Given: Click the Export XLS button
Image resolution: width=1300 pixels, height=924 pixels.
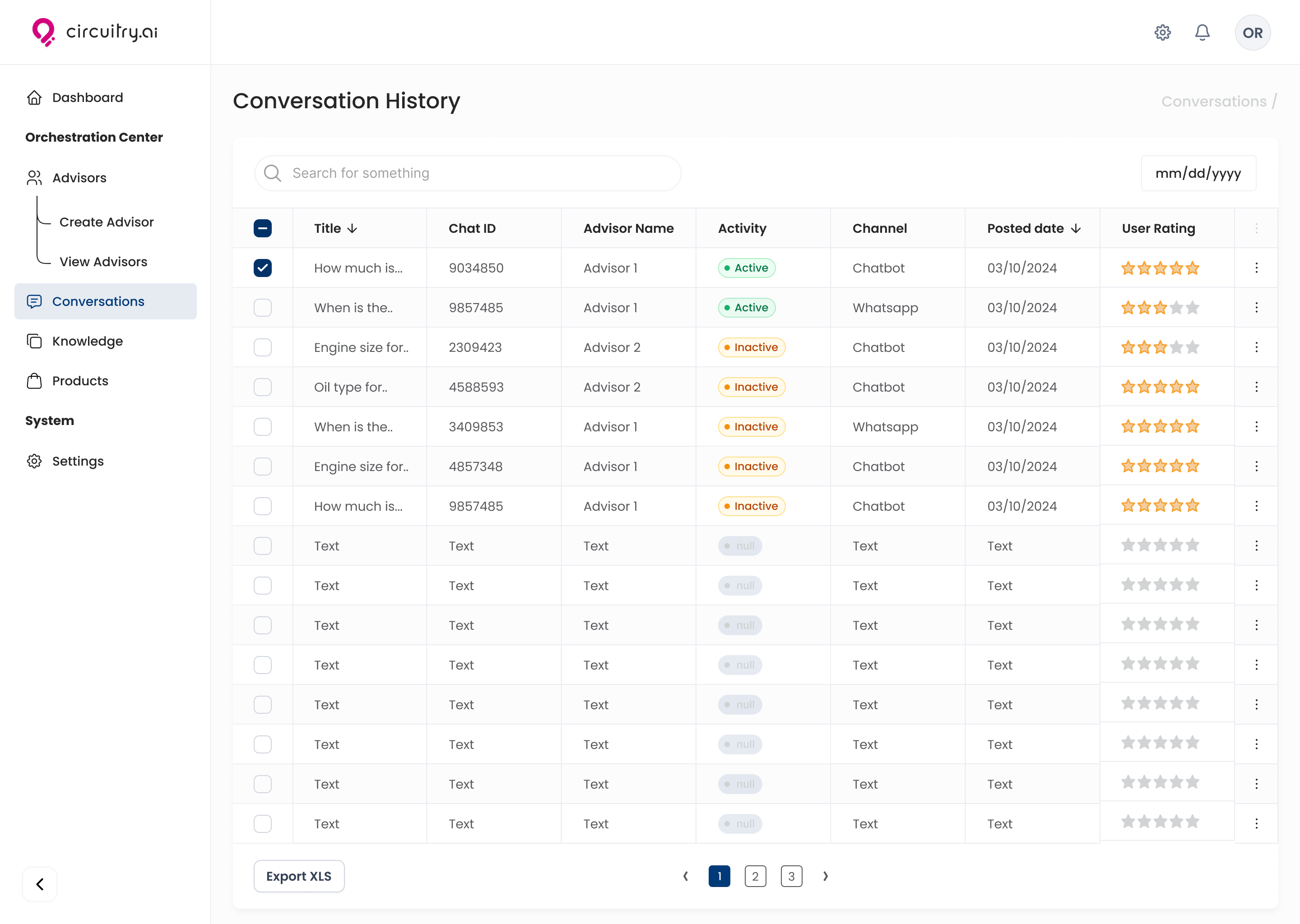Looking at the screenshot, I should point(298,876).
